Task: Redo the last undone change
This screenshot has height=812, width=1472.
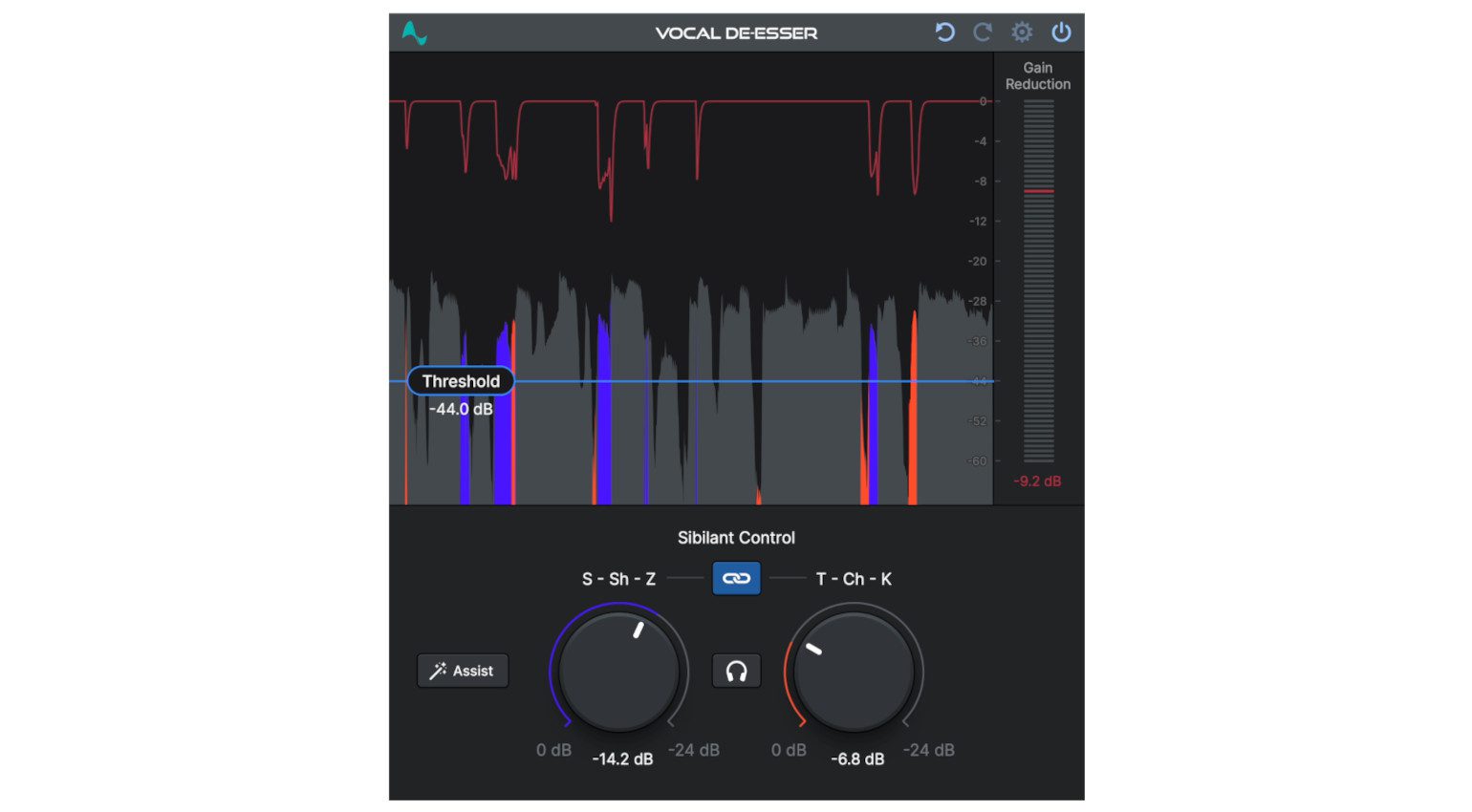Action: pyautogui.click(x=982, y=32)
